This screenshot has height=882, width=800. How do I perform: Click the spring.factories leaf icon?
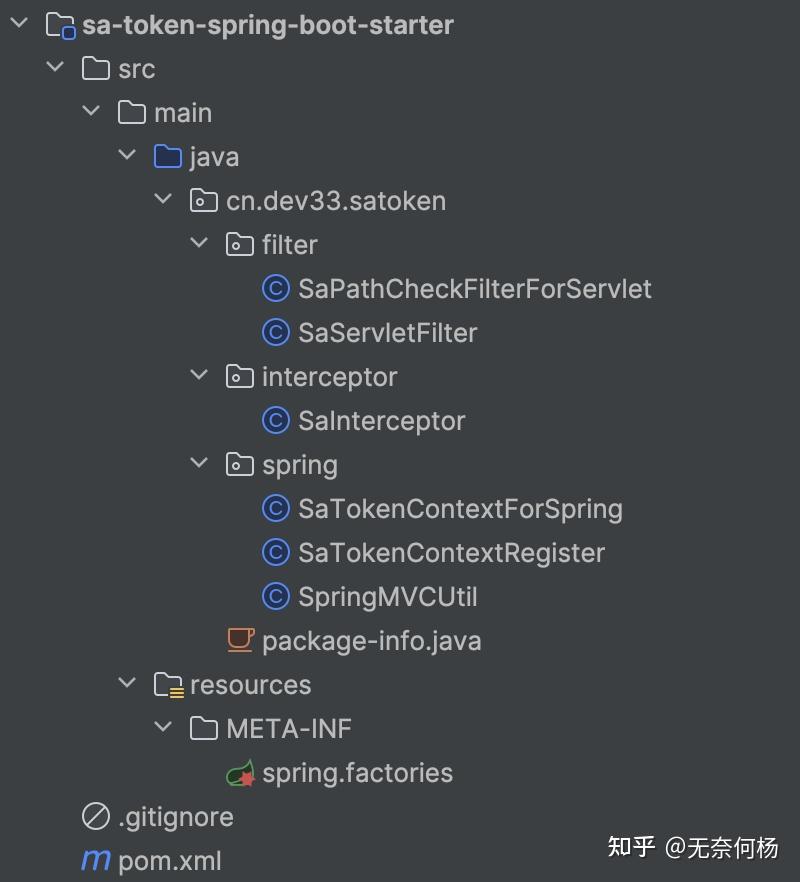pos(240,773)
